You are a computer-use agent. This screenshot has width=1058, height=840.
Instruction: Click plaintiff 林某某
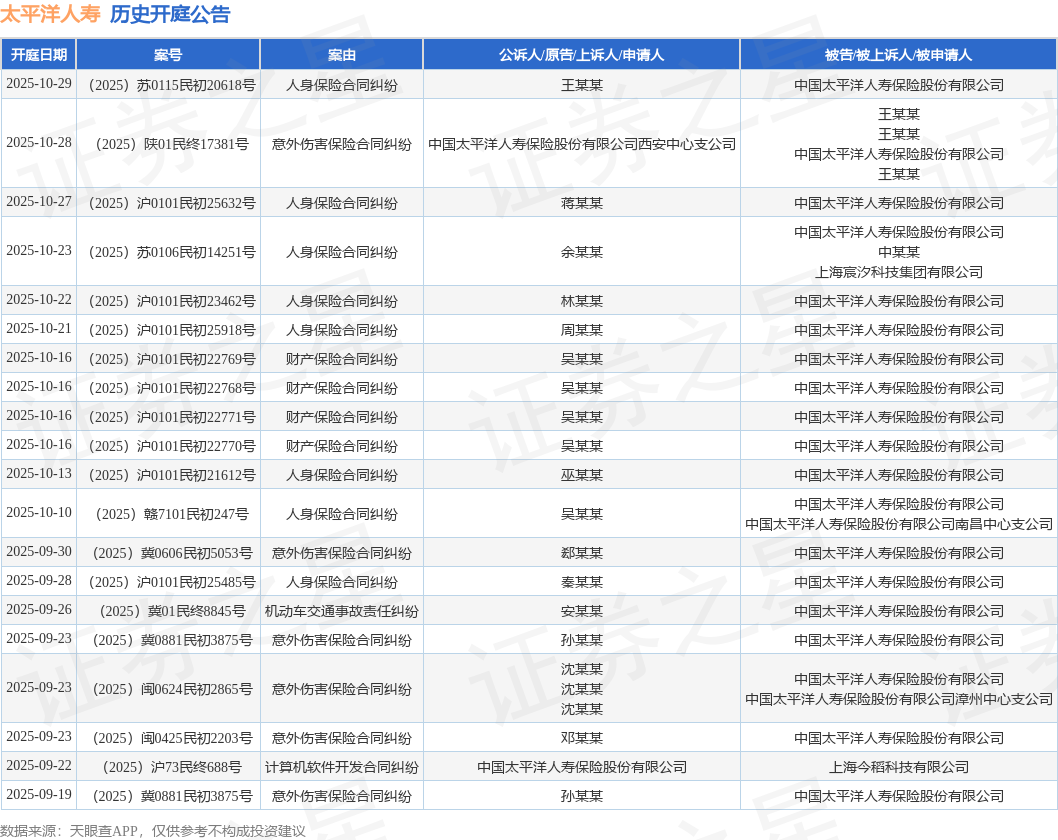click(582, 301)
